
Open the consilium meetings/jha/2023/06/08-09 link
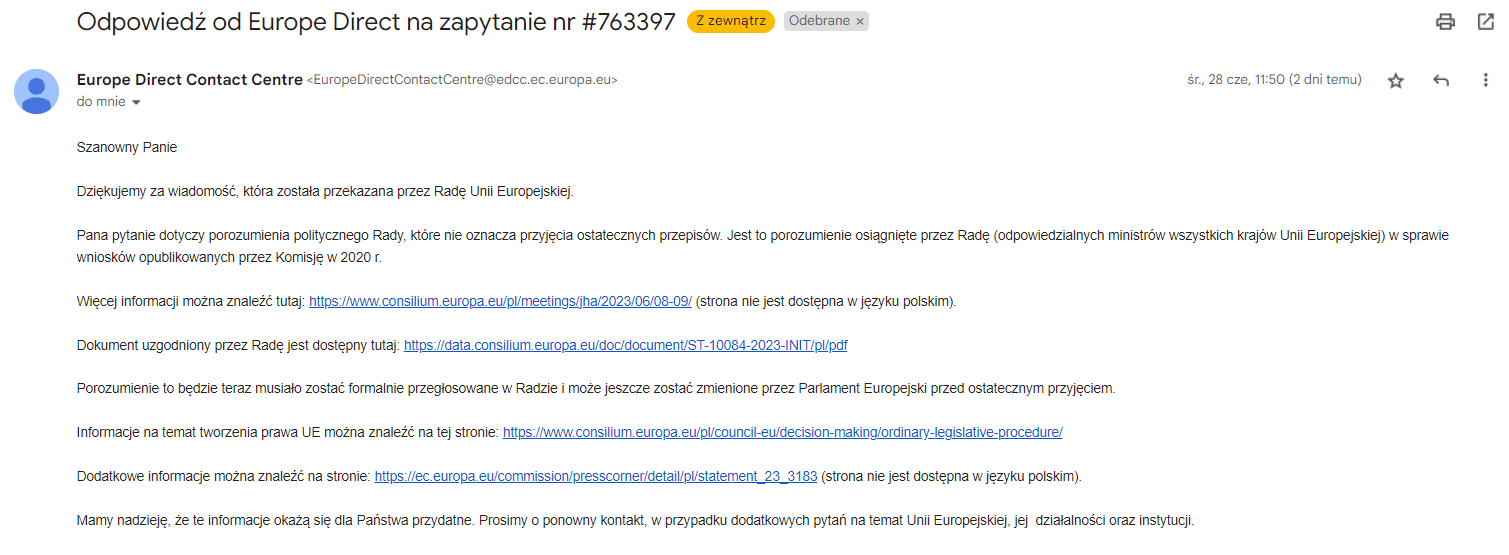(x=500, y=301)
